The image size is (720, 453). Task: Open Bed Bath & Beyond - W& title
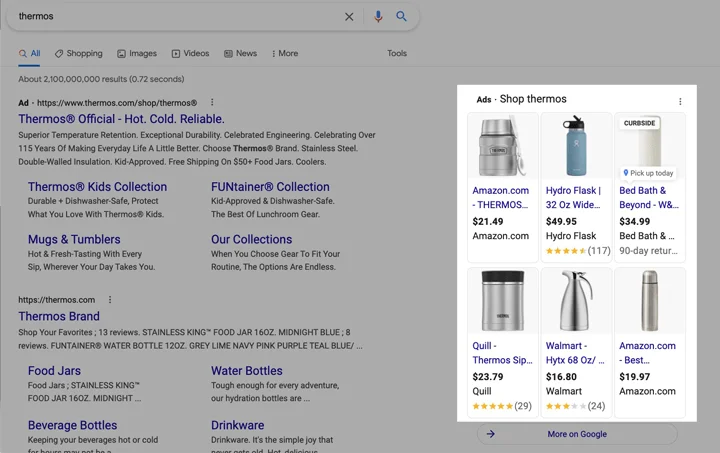click(x=649, y=197)
